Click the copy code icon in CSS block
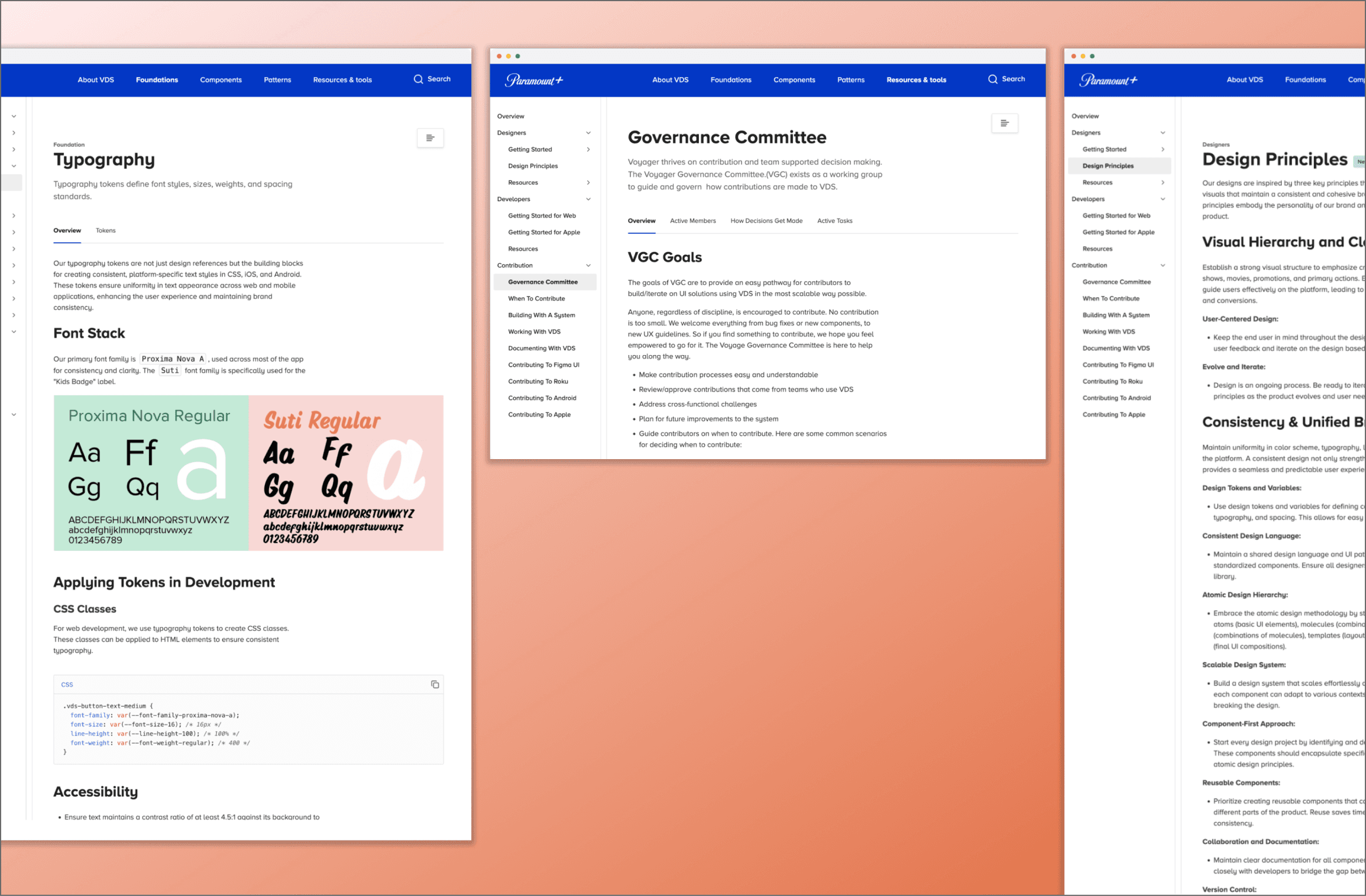 [x=434, y=684]
